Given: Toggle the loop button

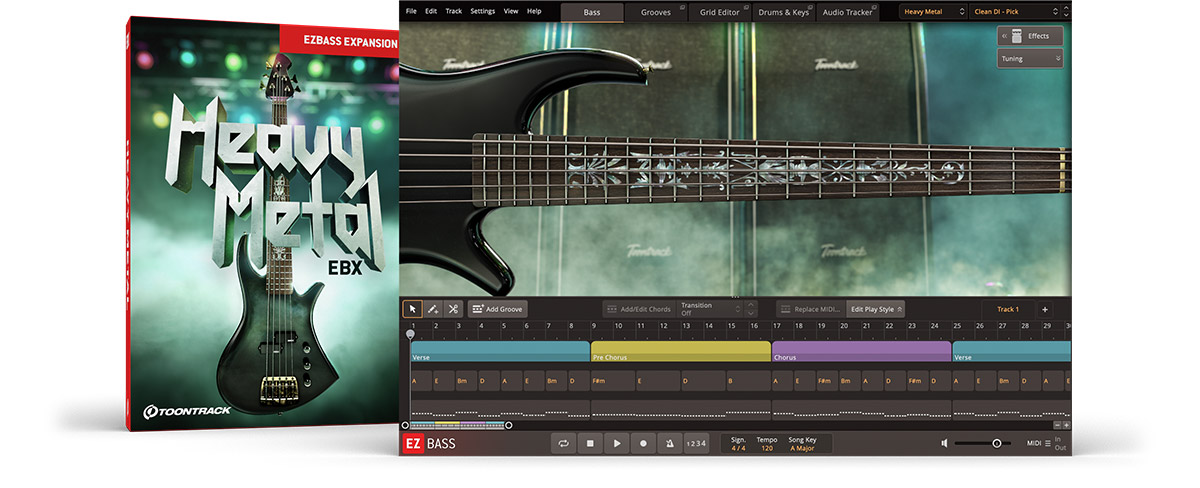Looking at the screenshot, I should tap(564, 443).
